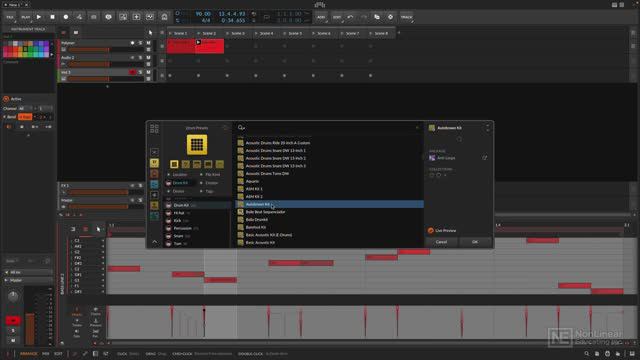Click the undo arrow icon
This screenshot has width=640, height=360.
click(350, 17)
